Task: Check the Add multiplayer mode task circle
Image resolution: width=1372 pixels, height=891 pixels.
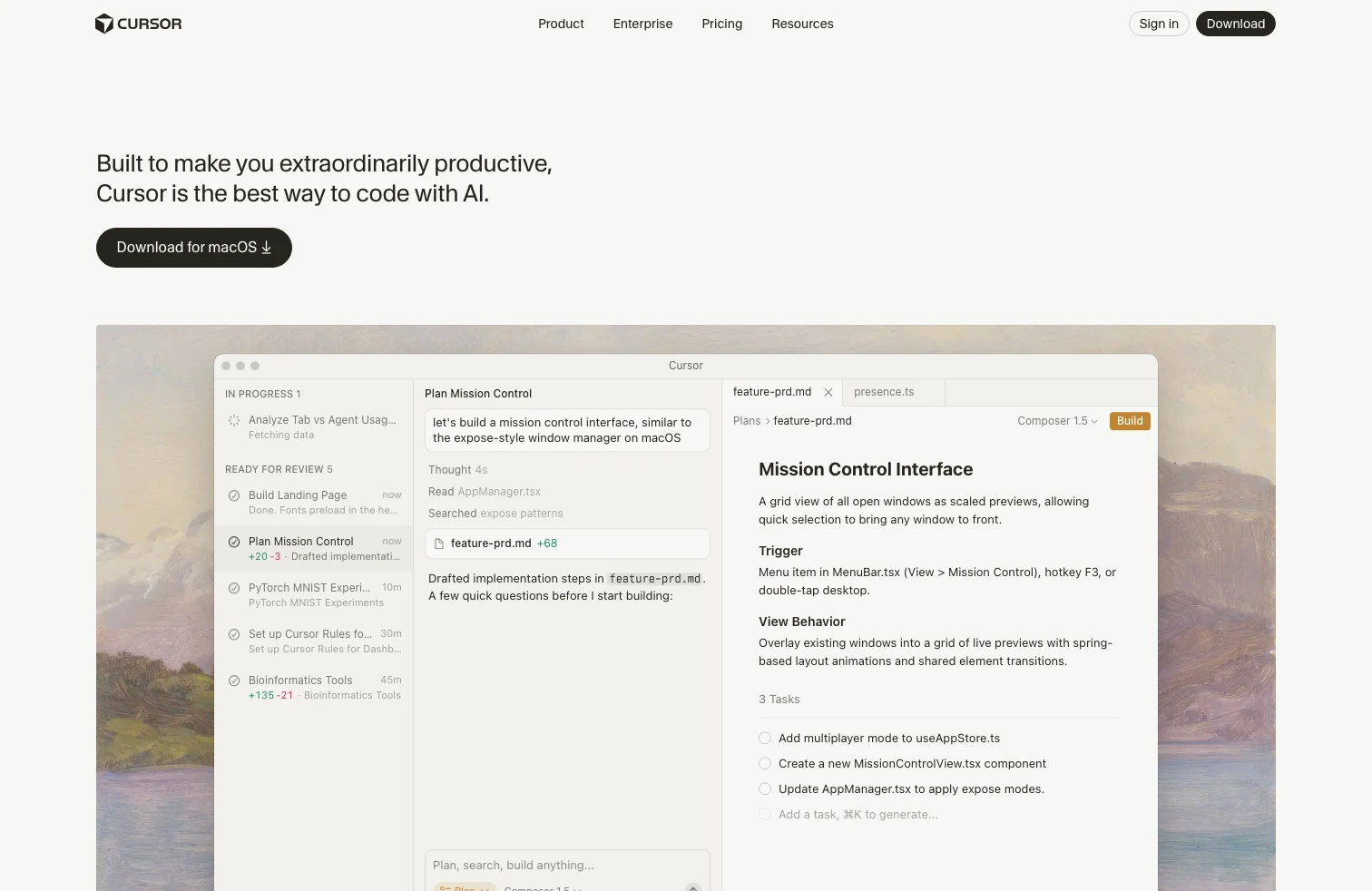Action: pos(765,739)
